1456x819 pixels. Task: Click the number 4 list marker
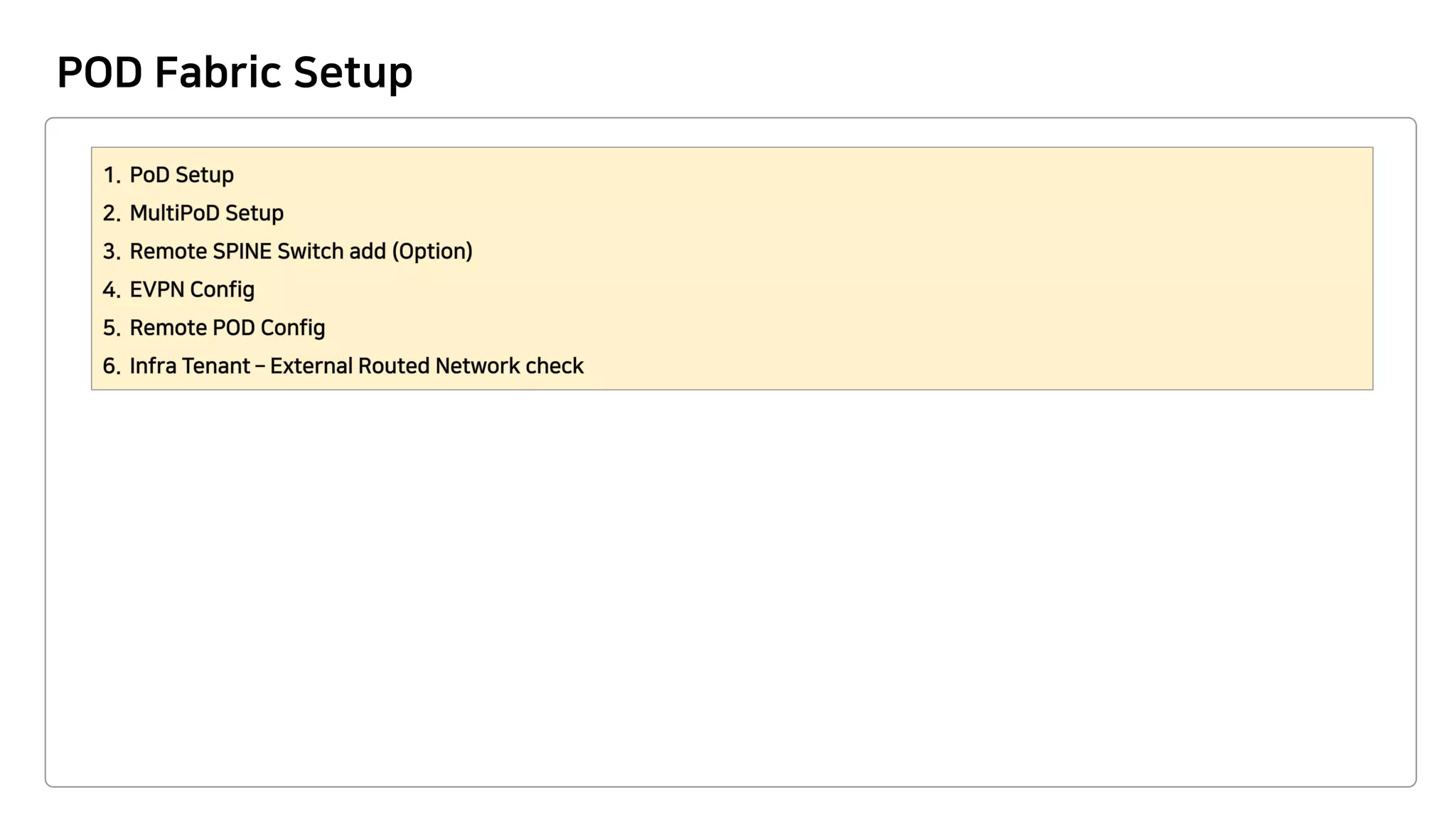(x=112, y=290)
